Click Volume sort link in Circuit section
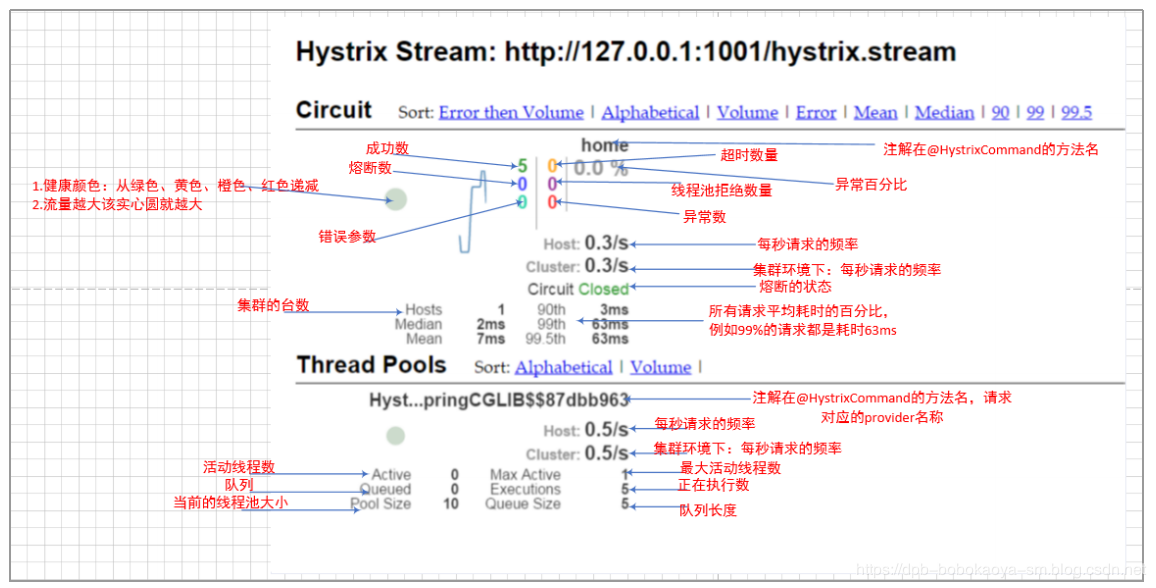 748,112
